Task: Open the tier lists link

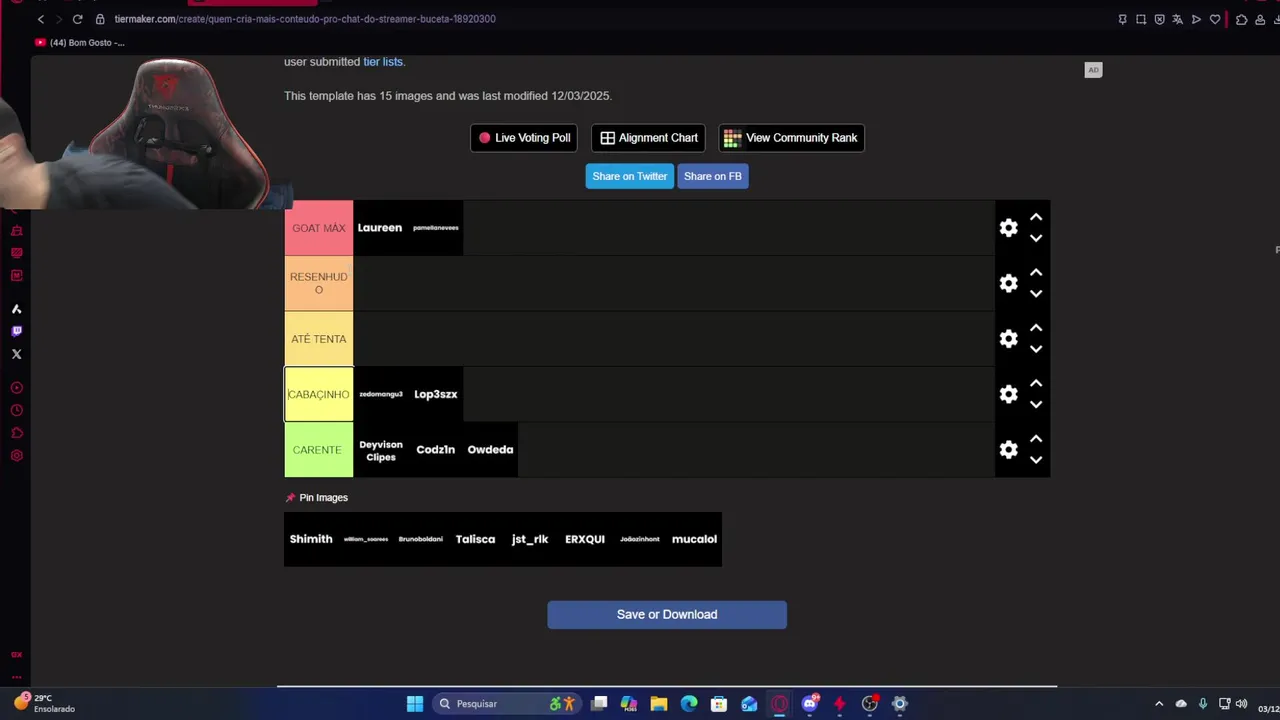Action: pyautogui.click(x=383, y=62)
